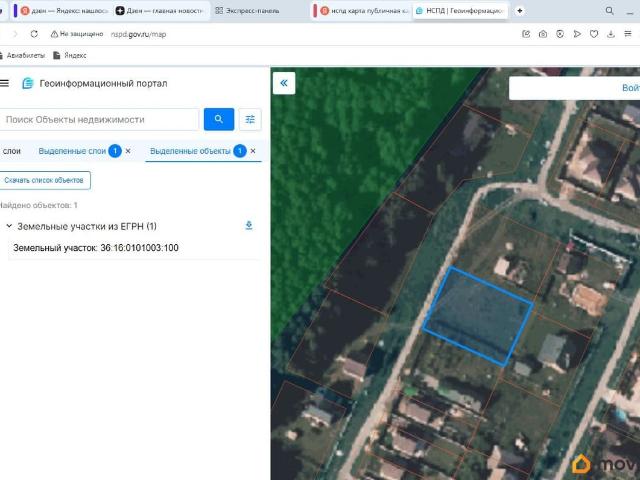640x480 pixels.
Task: Click the send/play arrow icon in the toolbar
Action: point(577,34)
